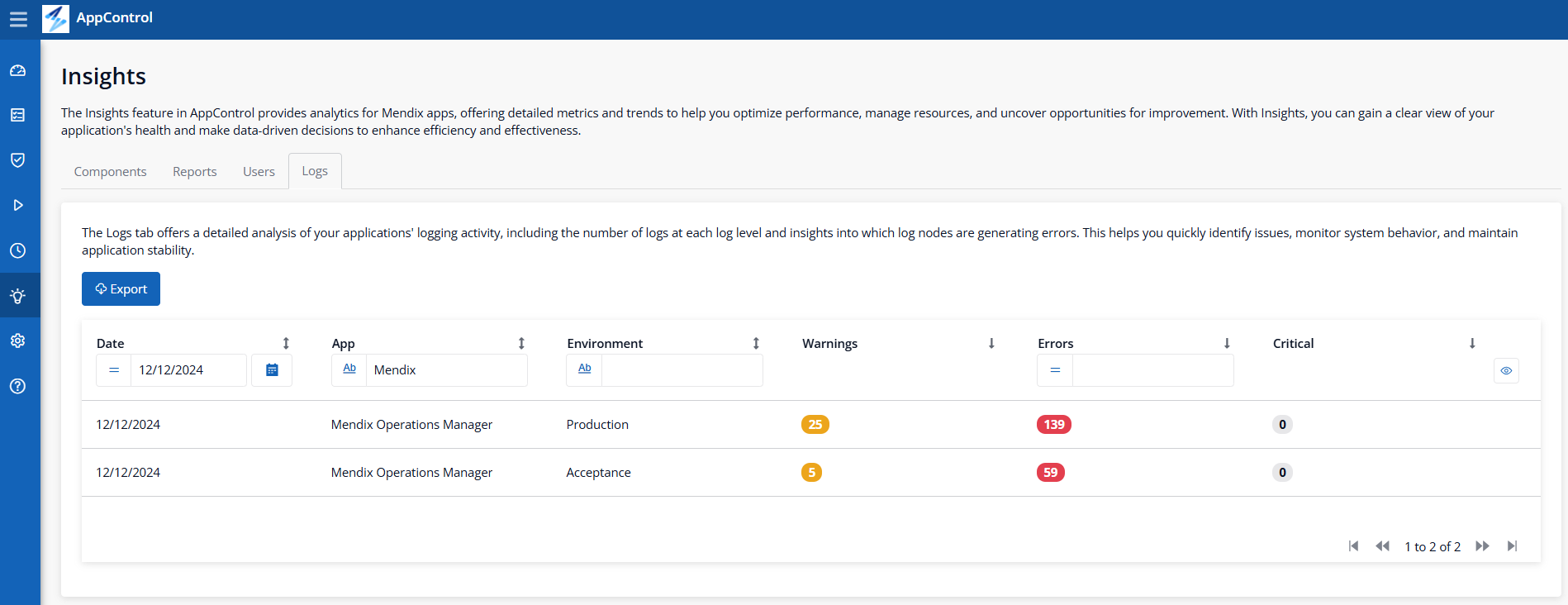Open the help question mark icon
Viewport: 1568px width, 605px height.
coord(18,386)
